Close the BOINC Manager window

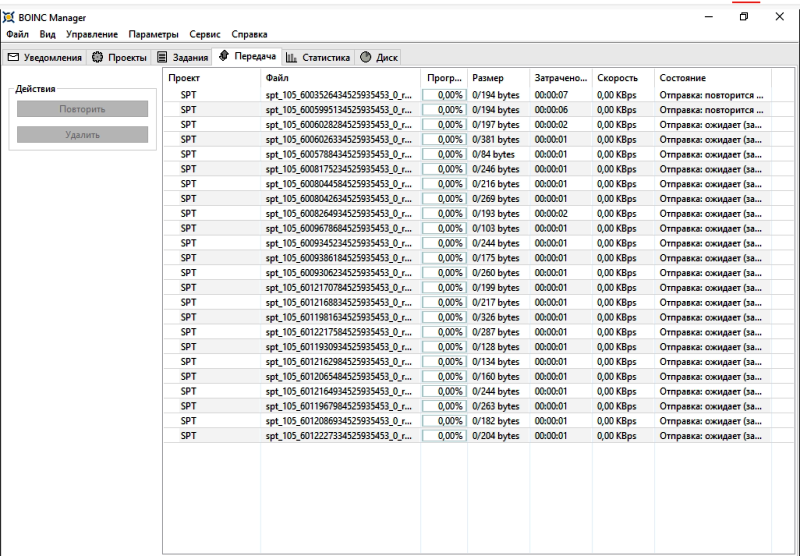(780, 17)
